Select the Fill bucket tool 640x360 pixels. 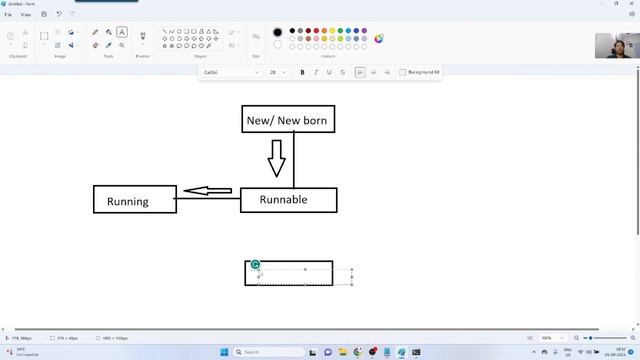click(x=109, y=32)
